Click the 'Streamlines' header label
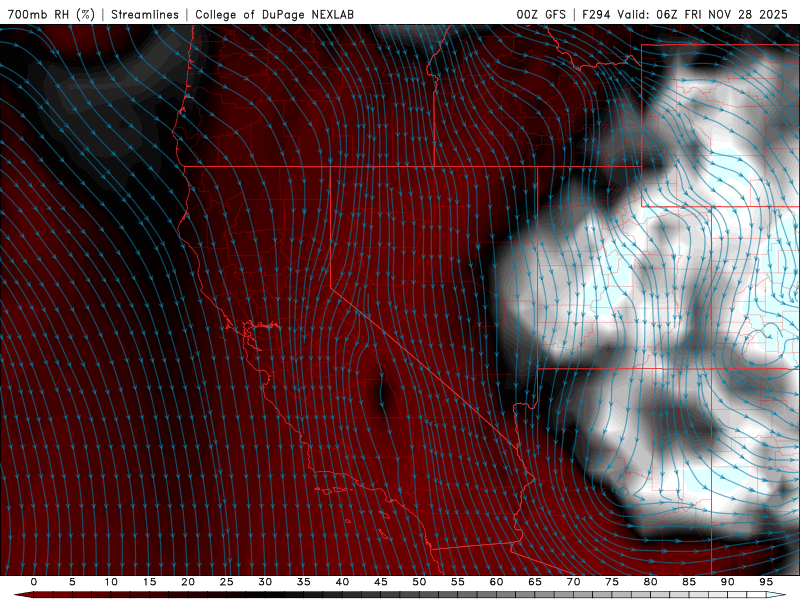This screenshot has height=600, width=800. (x=145, y=14)
